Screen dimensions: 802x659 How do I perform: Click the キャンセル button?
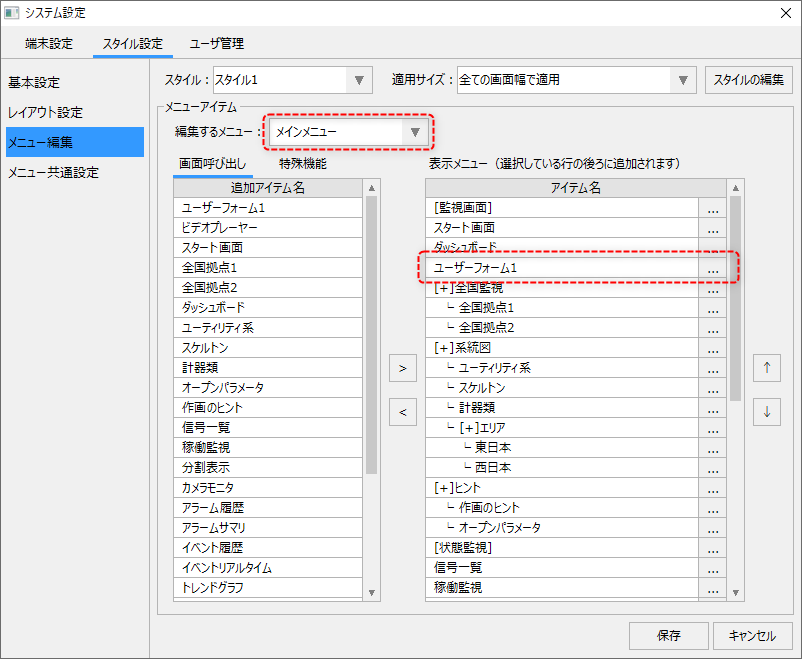click(752, 635)
